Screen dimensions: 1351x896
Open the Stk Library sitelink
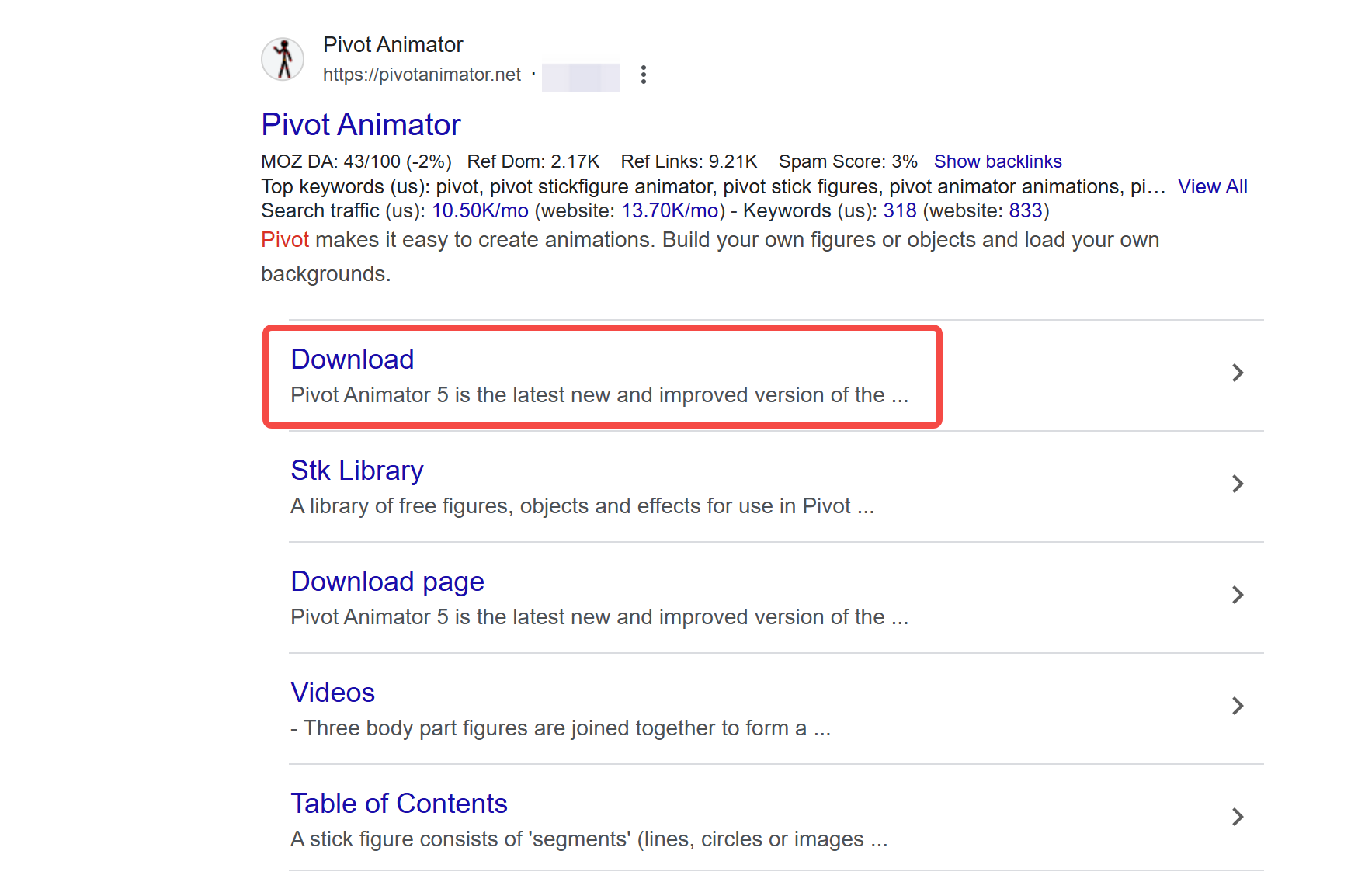(356, 470)
